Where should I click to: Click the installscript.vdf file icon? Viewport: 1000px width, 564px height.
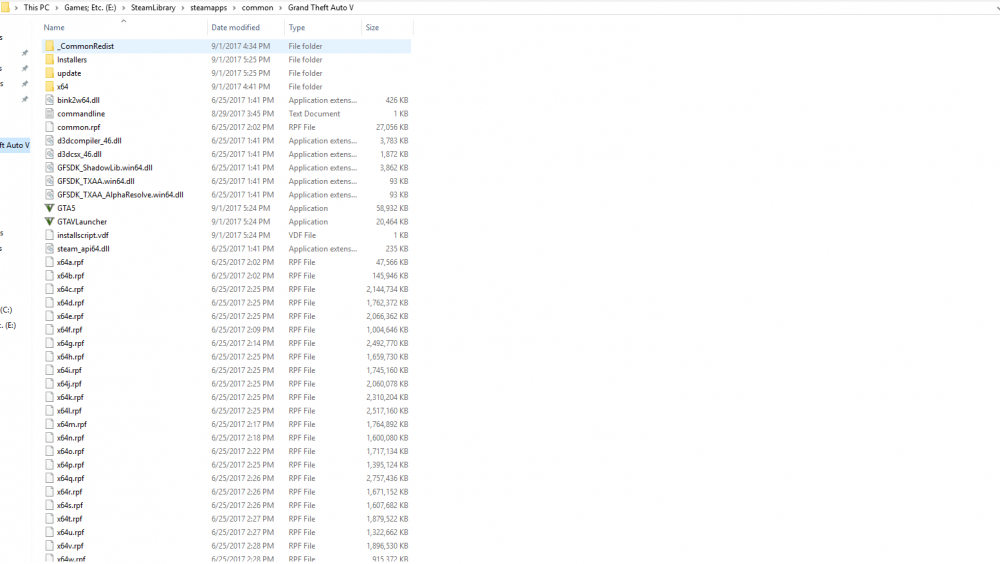coord(50,235)
